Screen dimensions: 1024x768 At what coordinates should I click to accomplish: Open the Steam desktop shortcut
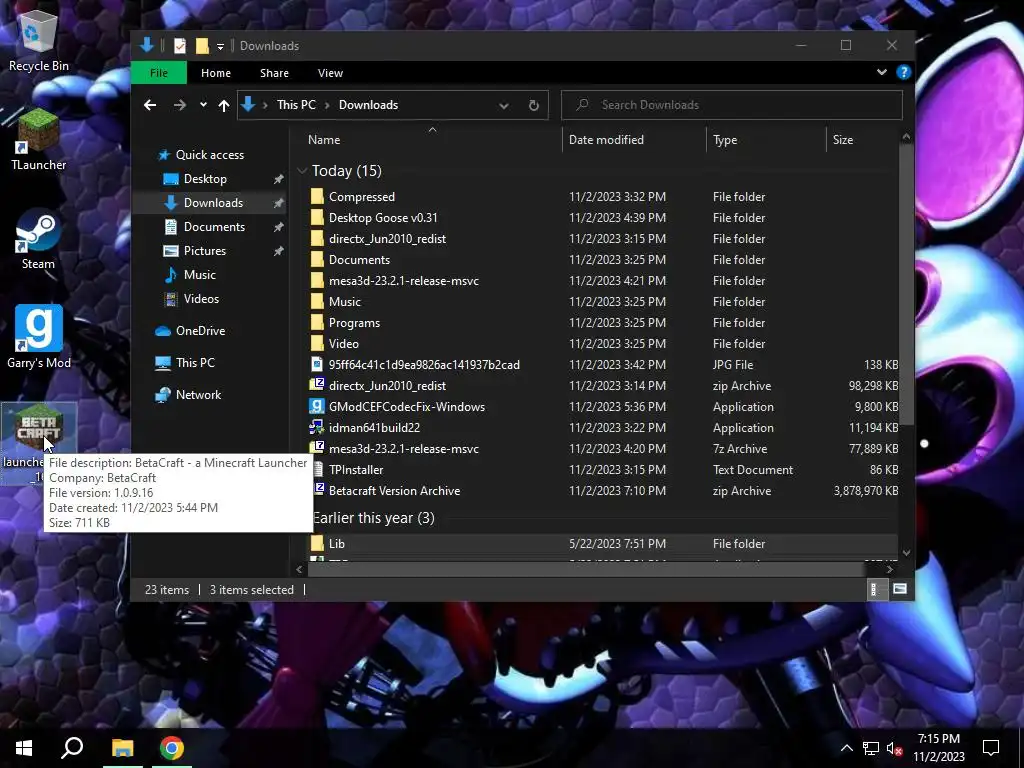38,240
